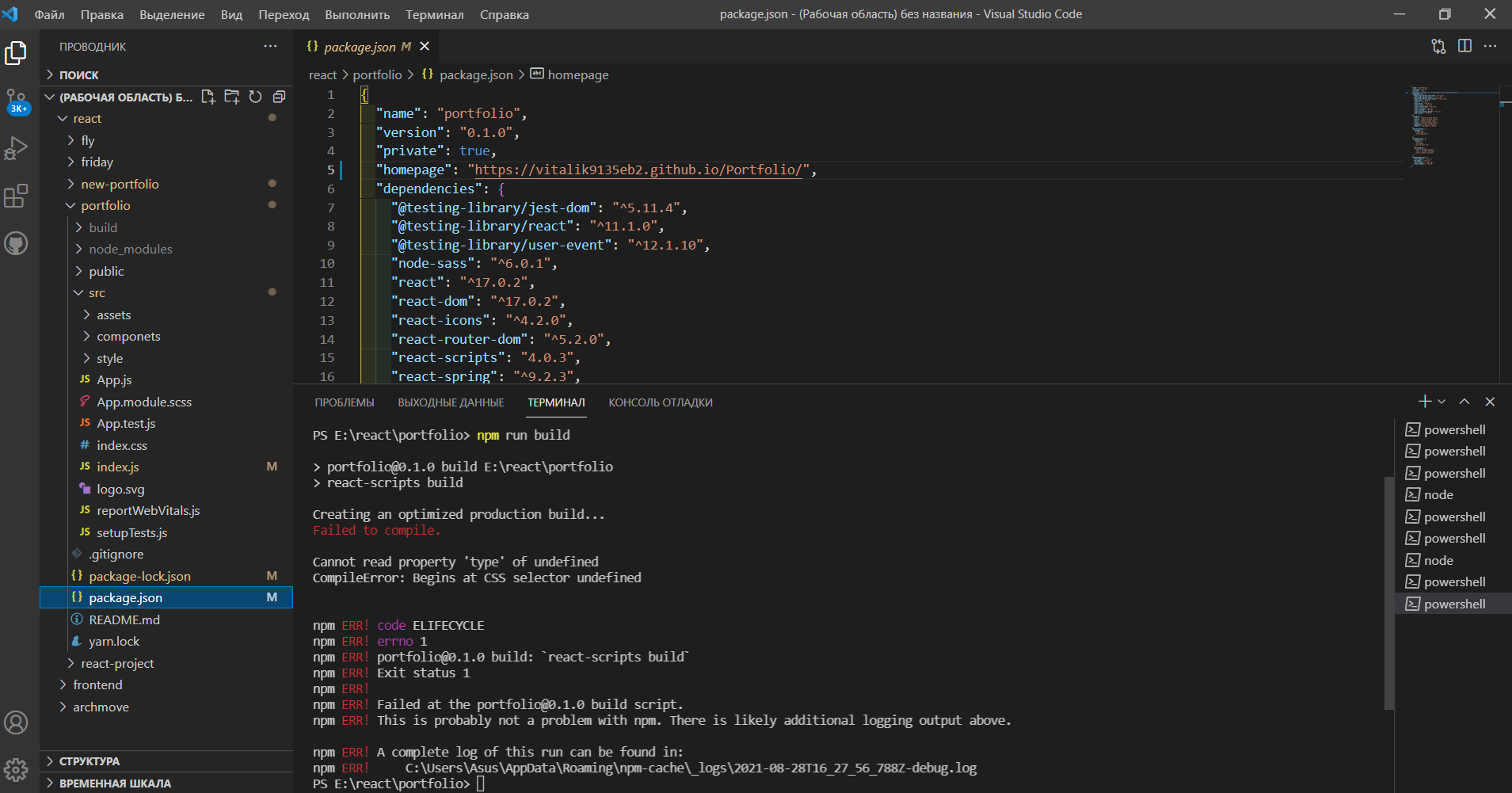Close the package.json editor tab
This screenshot has height=793, width=1512.
[x=425, y=46]
